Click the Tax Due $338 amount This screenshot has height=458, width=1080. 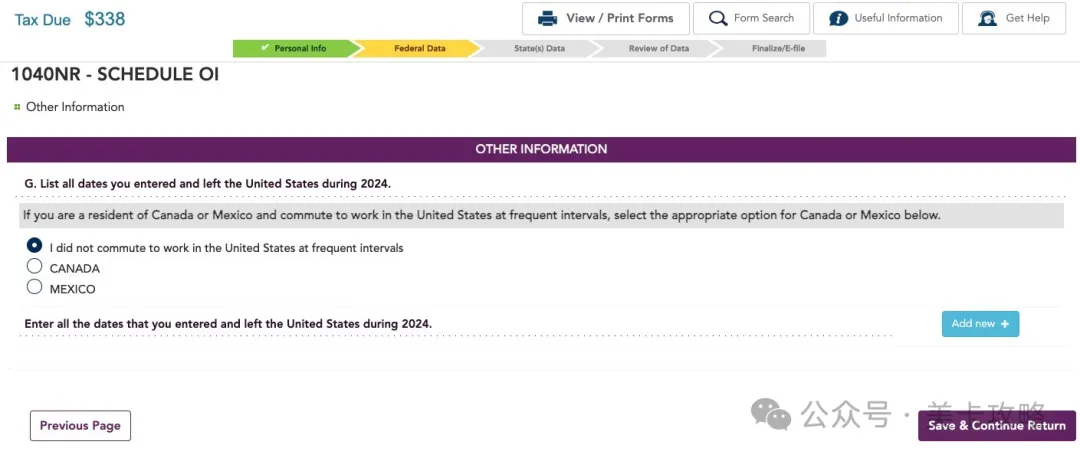(x=104, y=19)
